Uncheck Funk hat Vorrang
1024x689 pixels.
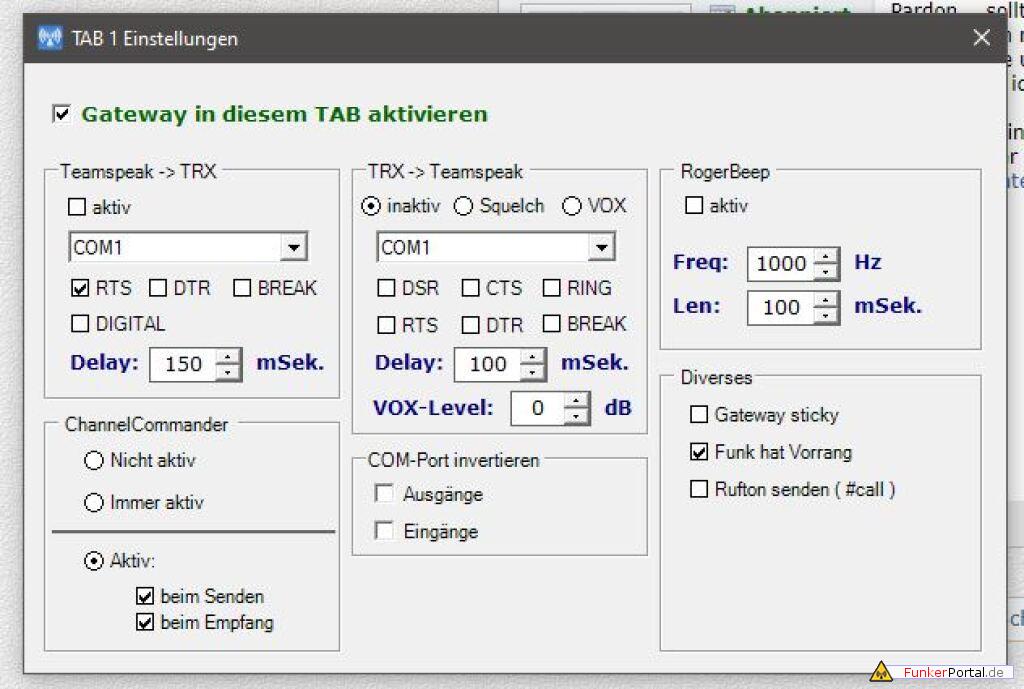pos(699,453)
